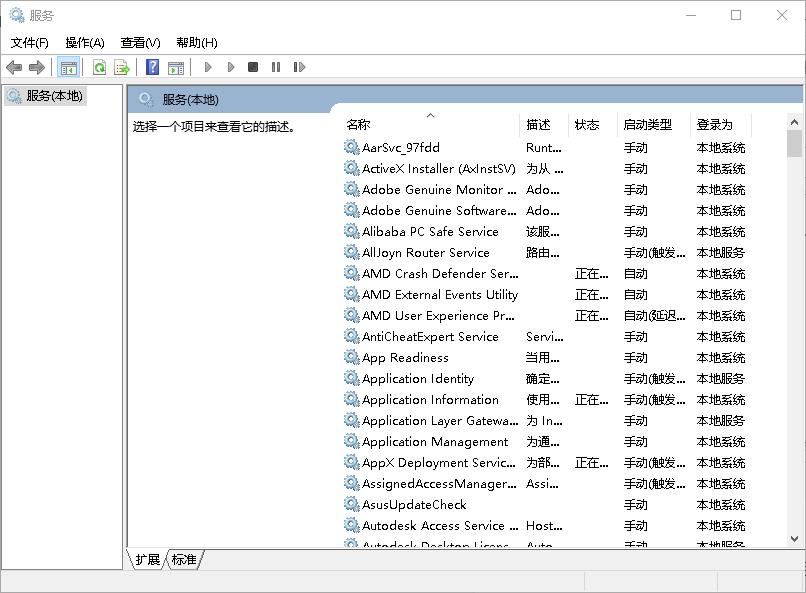Refresh the services list
Image resolution: width=806 pixels, height=593 pixels.
point(99,67)
